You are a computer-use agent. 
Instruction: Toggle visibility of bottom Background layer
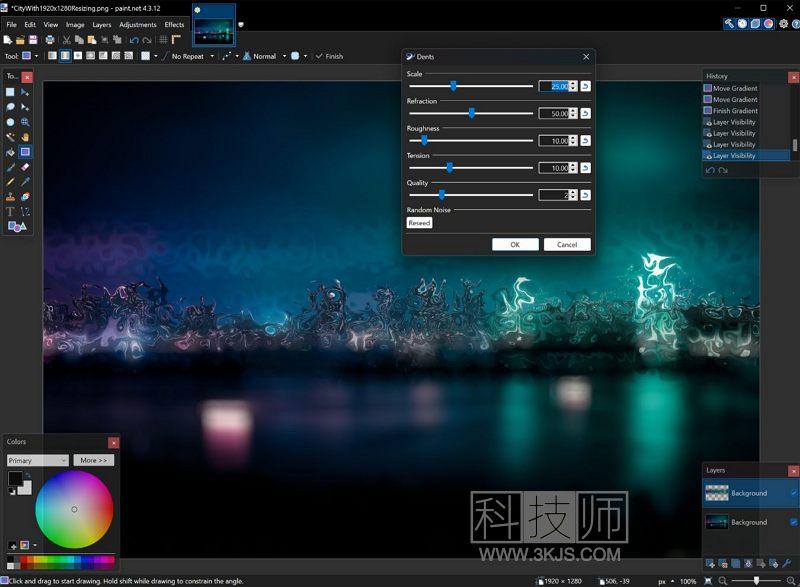pyautogui.click(x=793, y=522)
